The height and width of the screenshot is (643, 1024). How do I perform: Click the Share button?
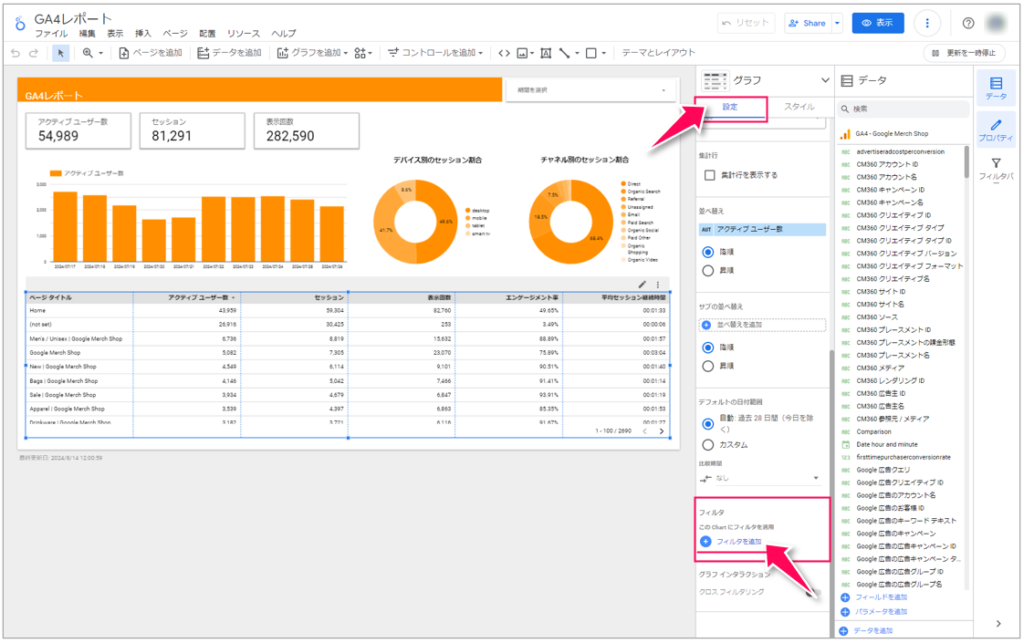point(808,23)
